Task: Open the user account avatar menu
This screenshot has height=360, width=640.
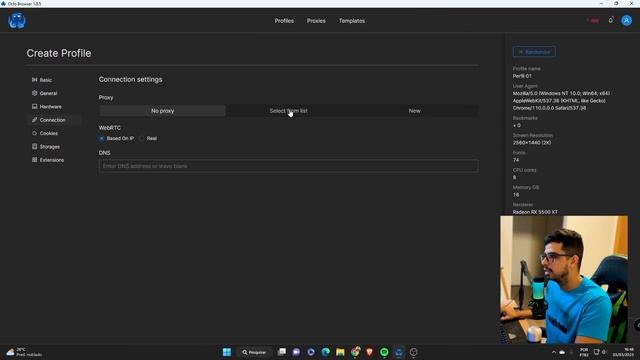Action: (x=627, y=20)
